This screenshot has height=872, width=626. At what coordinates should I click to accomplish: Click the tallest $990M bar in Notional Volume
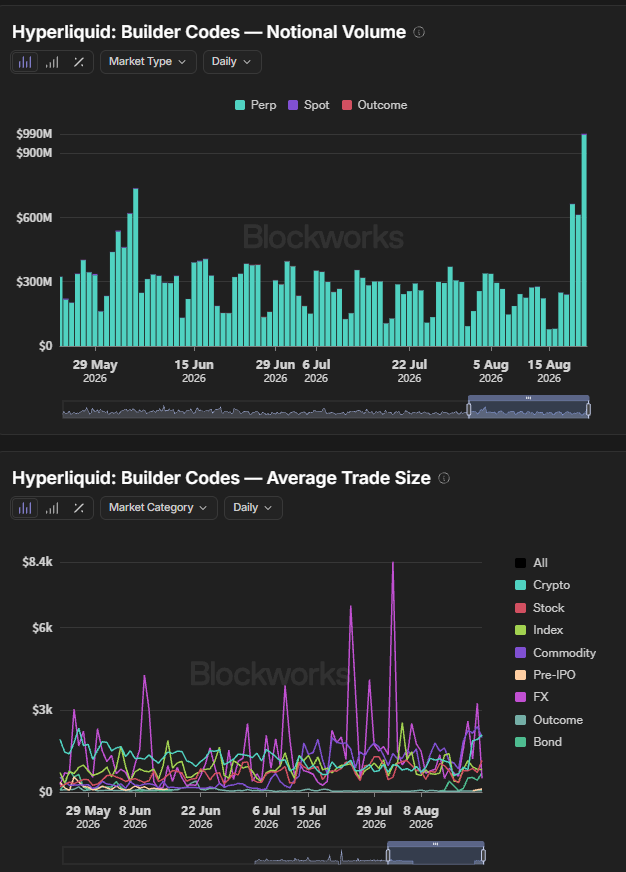point(584,240)
